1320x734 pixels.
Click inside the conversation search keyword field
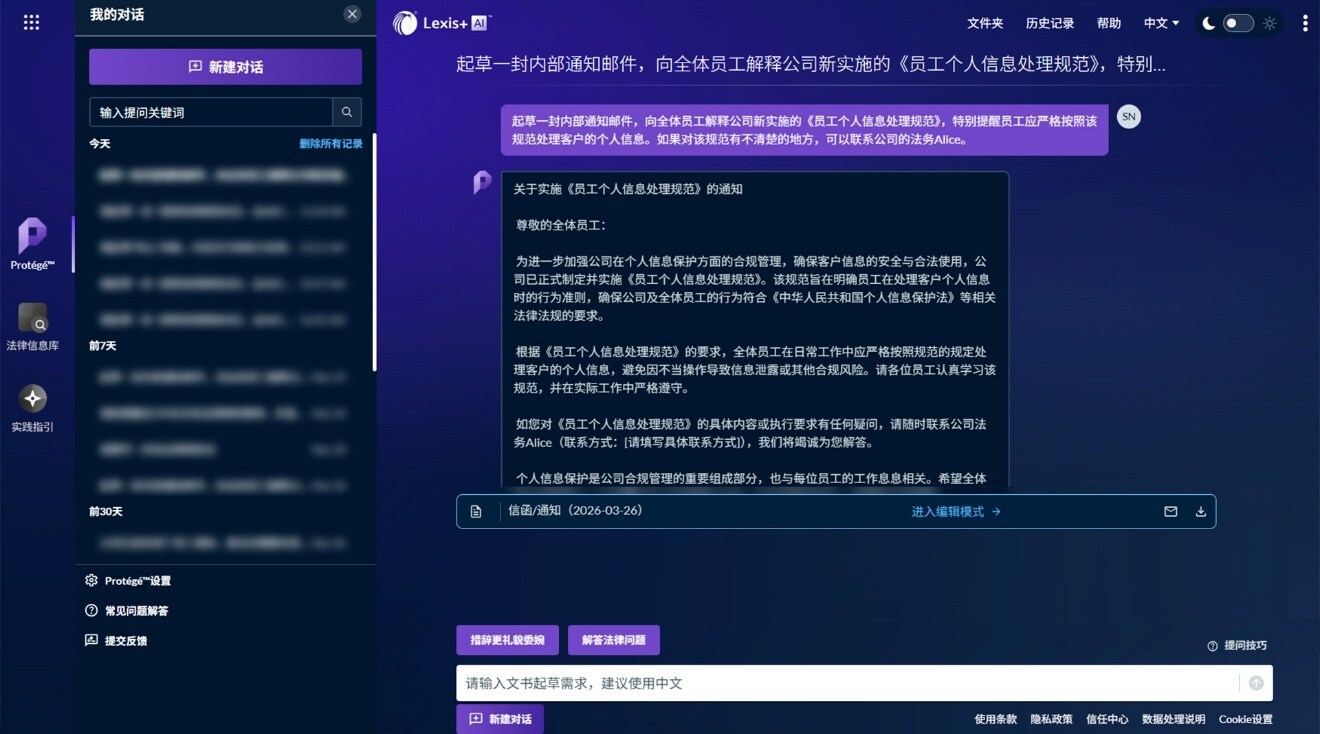pos(210,111)
